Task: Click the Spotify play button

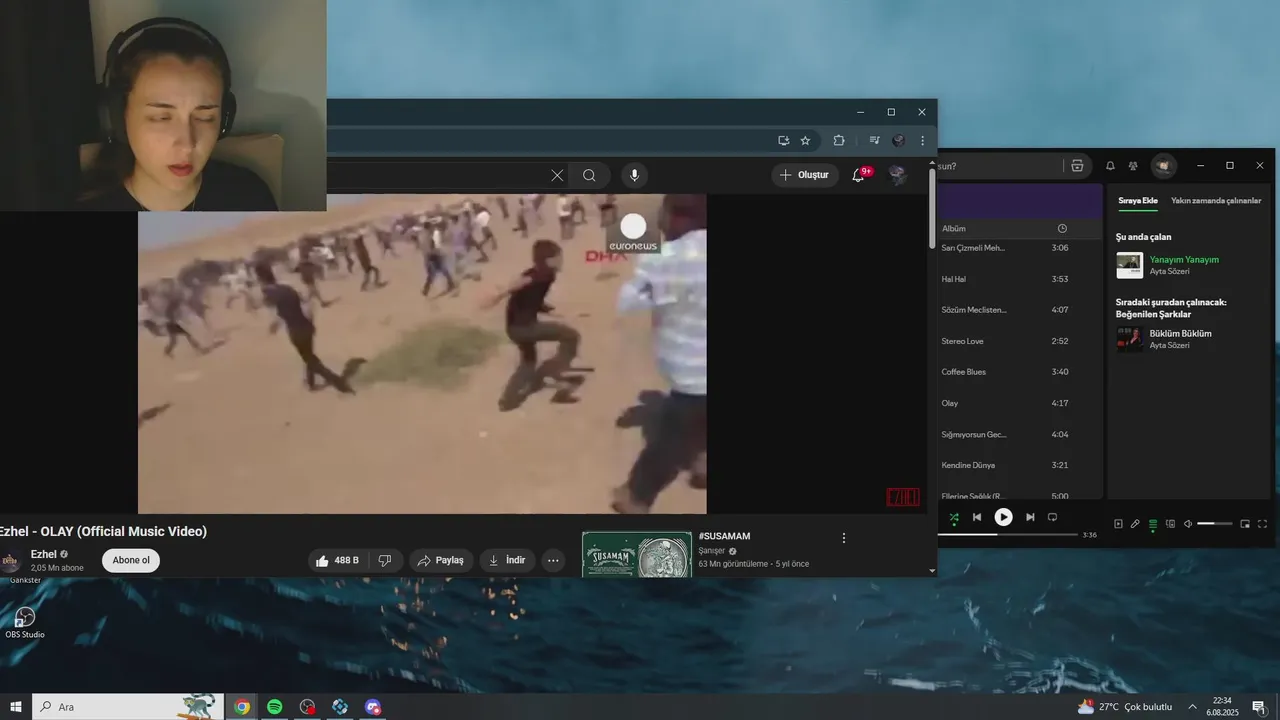Action: pyautogui.click(x=1003, y=517)
